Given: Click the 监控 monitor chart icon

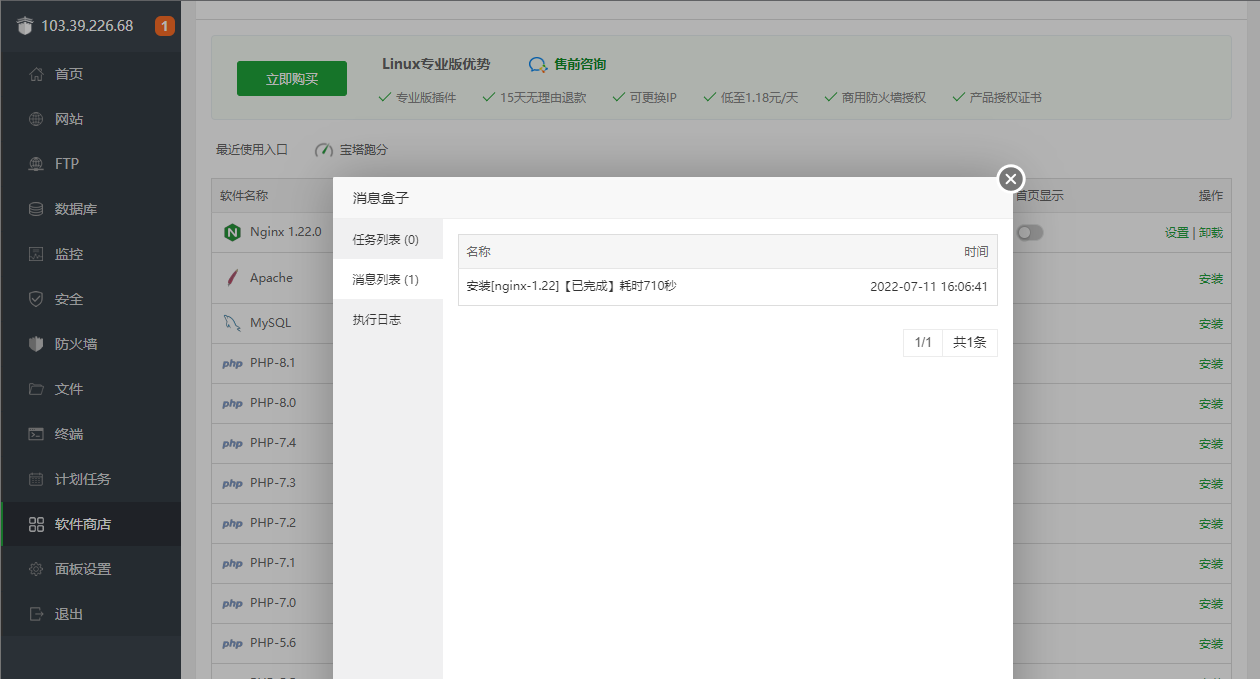Looking at the screenshot, I should (x=36, y=254).
